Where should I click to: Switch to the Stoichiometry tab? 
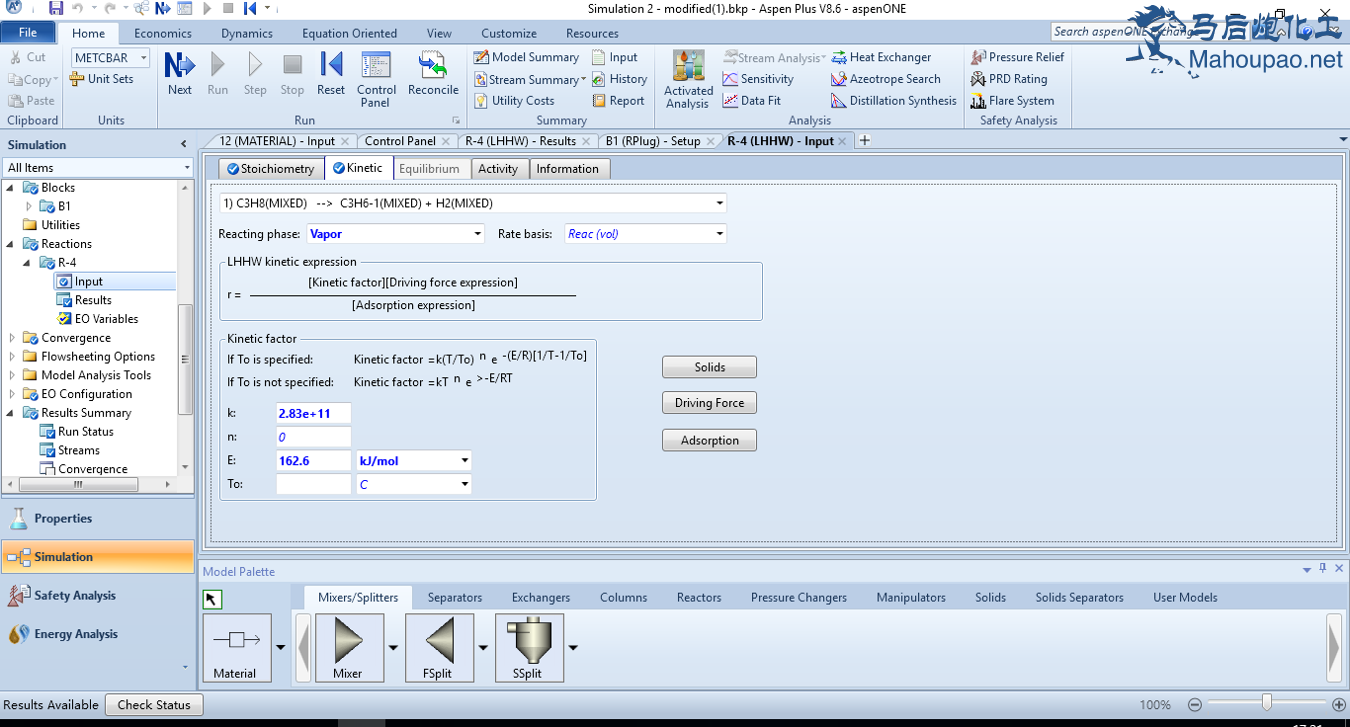tap(271, 168)
